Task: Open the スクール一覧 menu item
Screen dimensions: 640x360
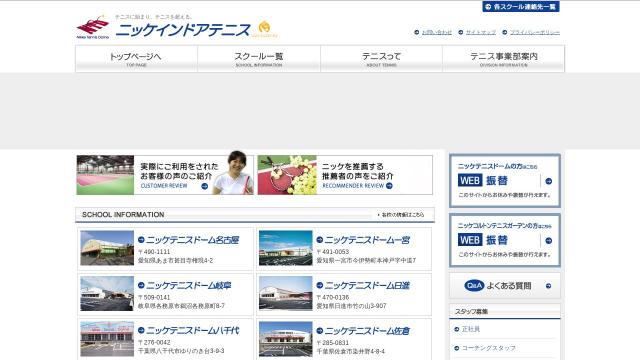Action: tap(259, 59)
